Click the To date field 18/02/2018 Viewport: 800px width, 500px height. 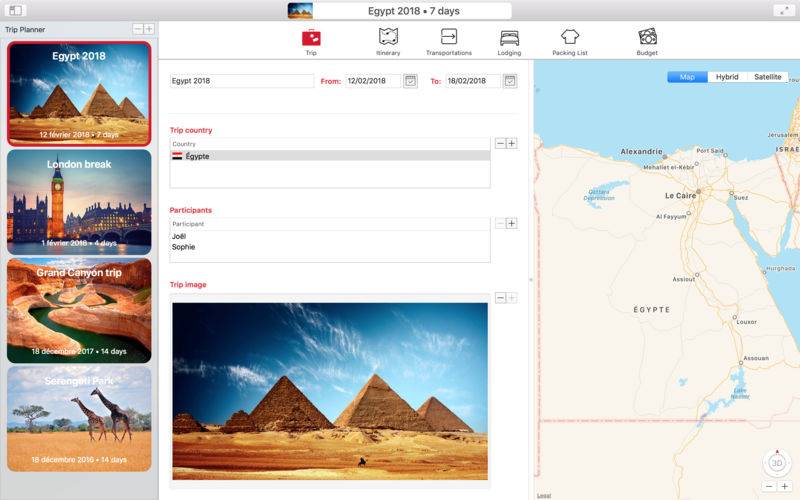tap(473, 81)
